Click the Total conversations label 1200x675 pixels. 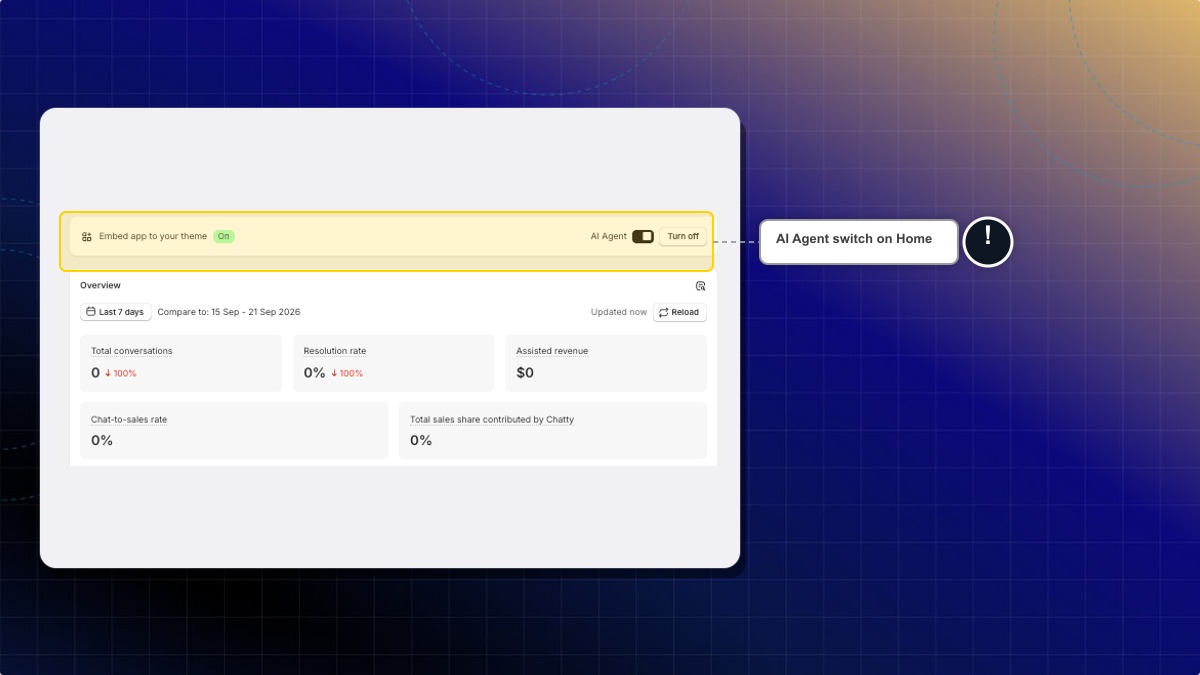point(132,351)
